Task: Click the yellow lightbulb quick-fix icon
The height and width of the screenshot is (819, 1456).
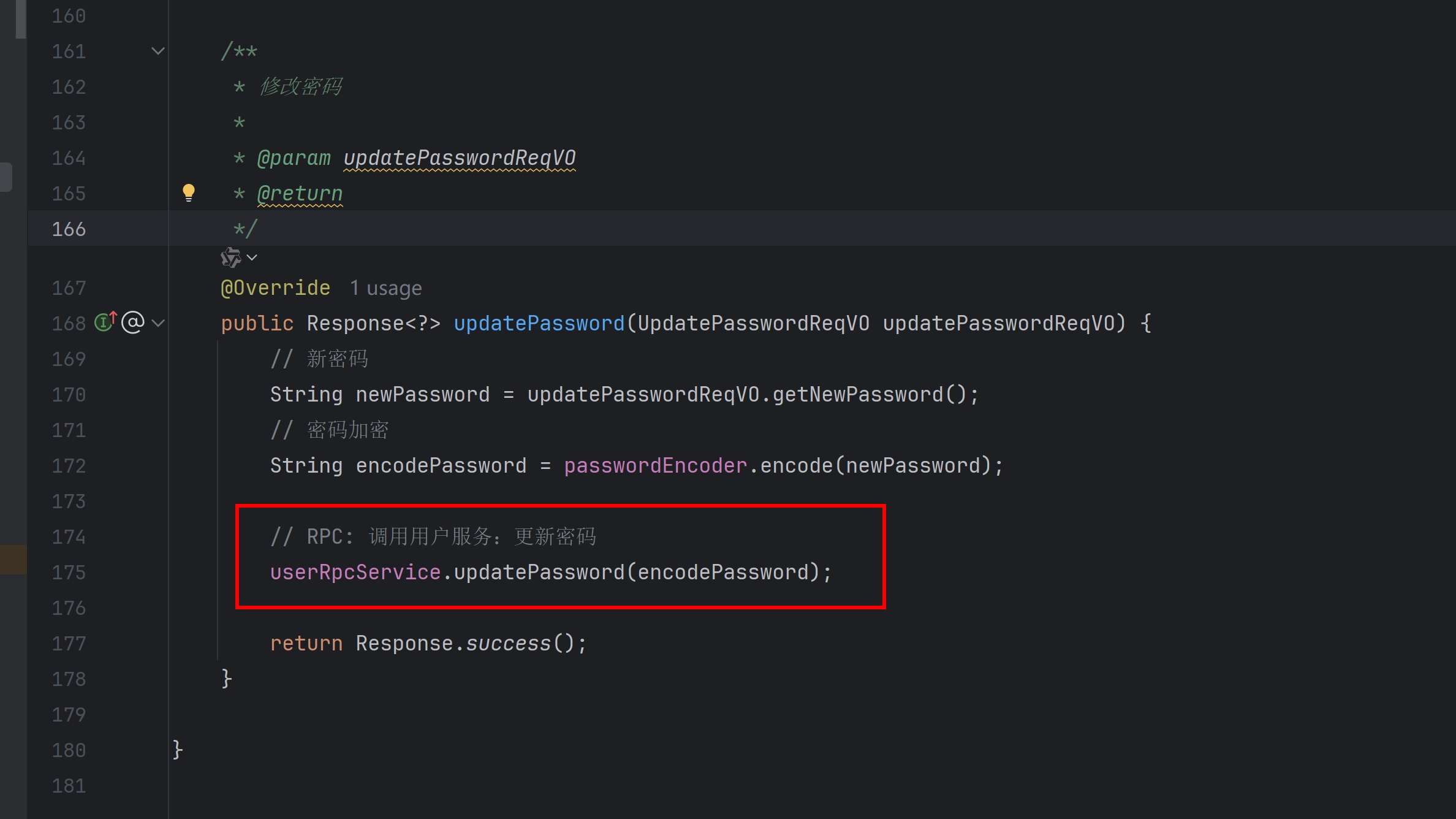Action: pyautogui.click(x=189, y=192)
